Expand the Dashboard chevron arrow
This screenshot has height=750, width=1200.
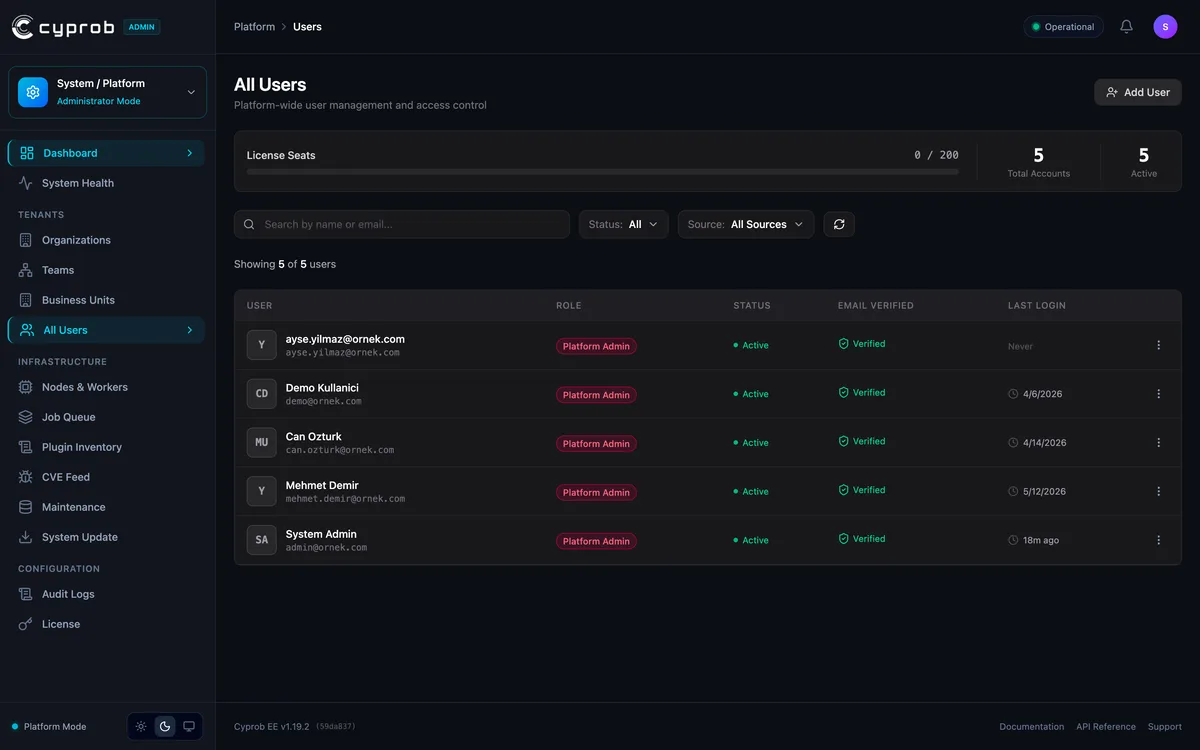click(x=190, y=153)
